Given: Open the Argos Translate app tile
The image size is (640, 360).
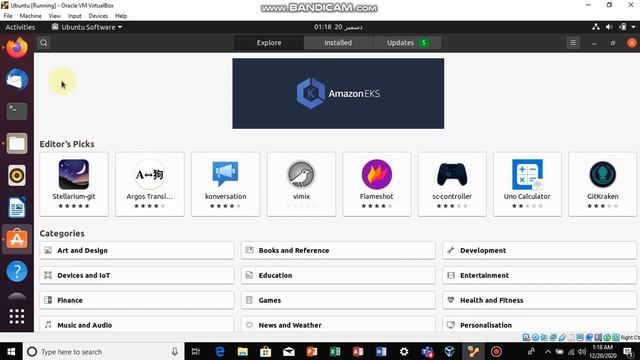Looking at the screenshot, I should pyautogui.click(x=150, y=184).
